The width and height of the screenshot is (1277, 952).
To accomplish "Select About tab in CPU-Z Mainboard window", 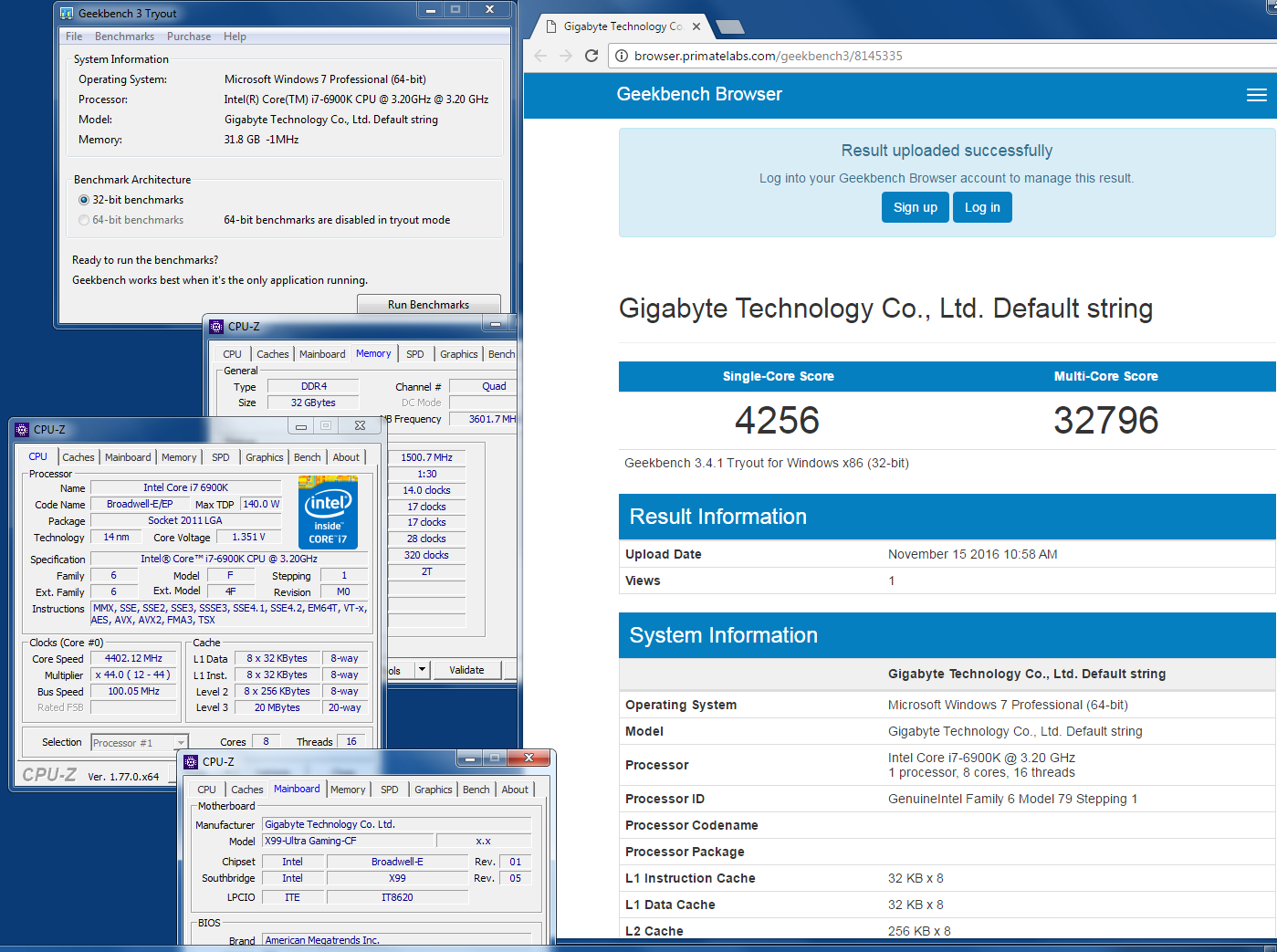I will (x=515, y=790).
